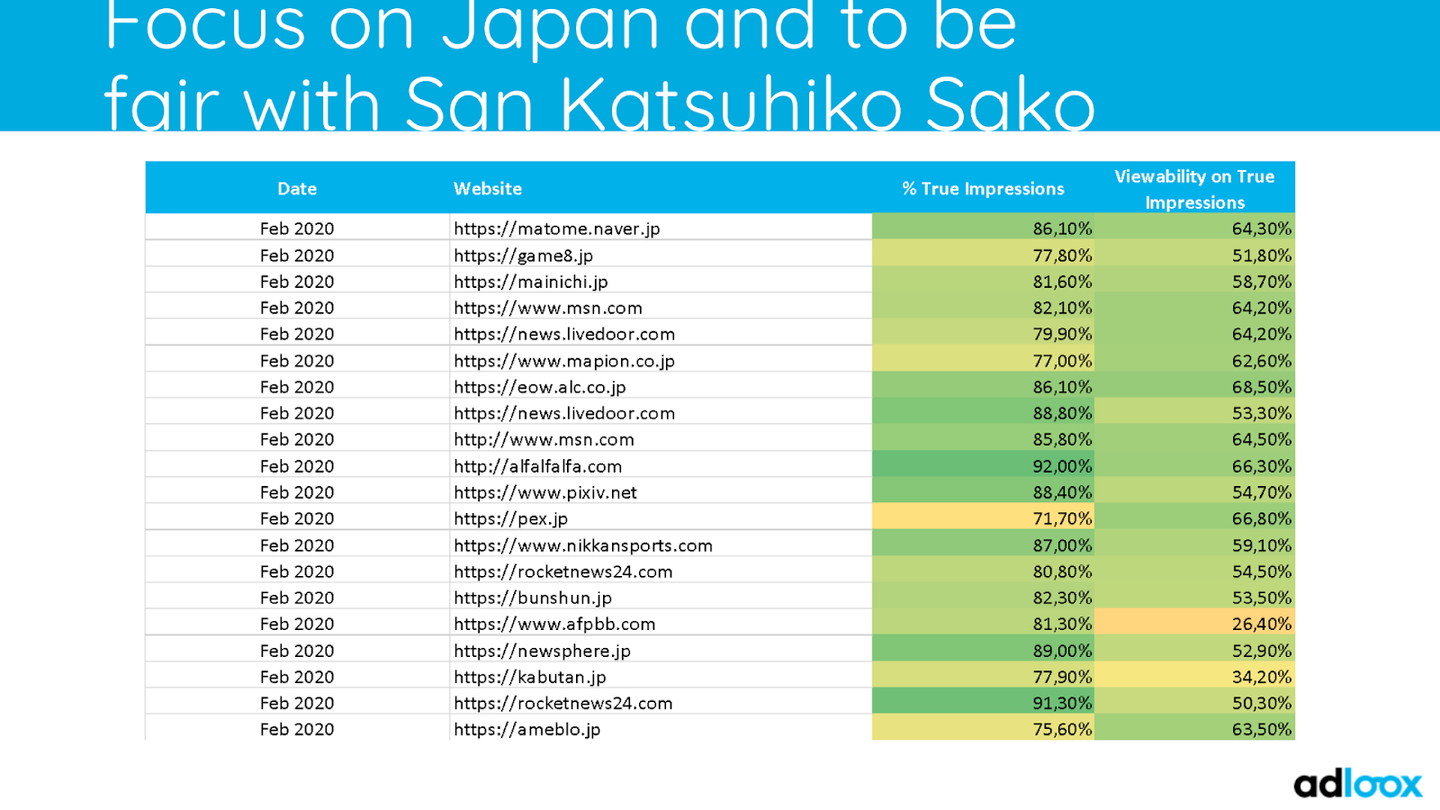
Task: Open the pex.jp website link
Action: click(x=511, y=518)
